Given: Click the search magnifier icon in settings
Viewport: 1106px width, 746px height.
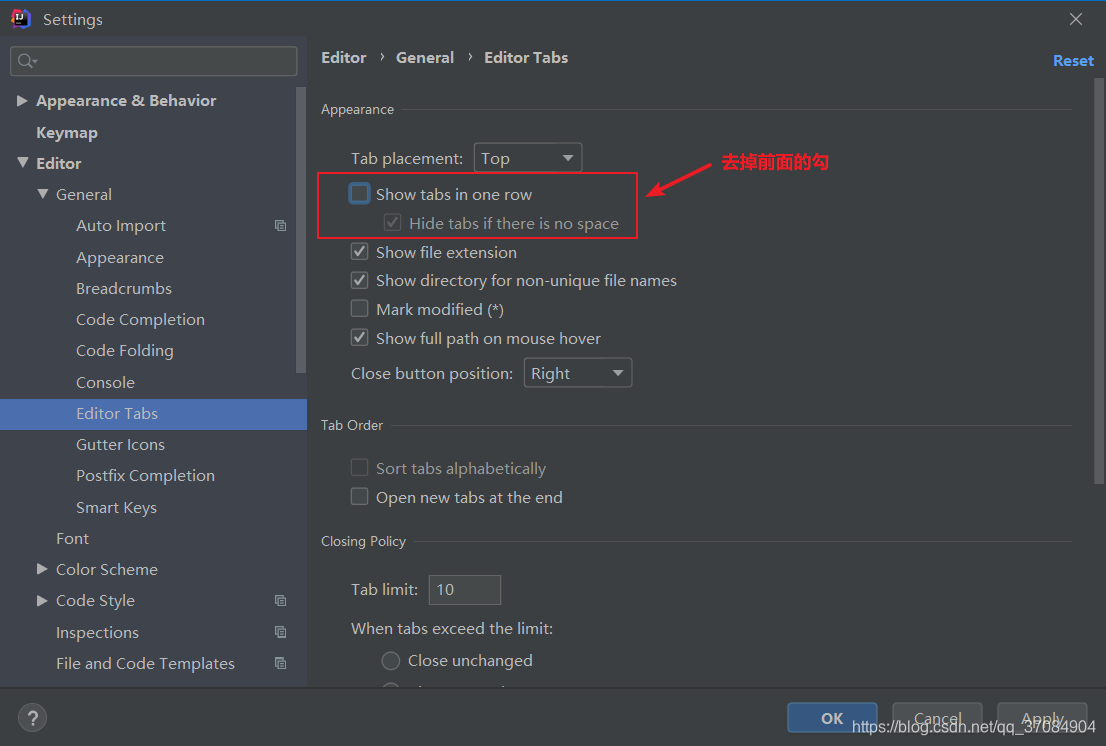Looking at the screenshot, I should pyautogui.click(x=27, y=61).
